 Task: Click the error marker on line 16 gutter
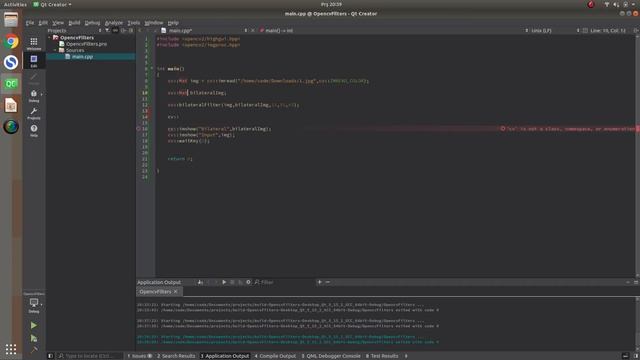138,129
